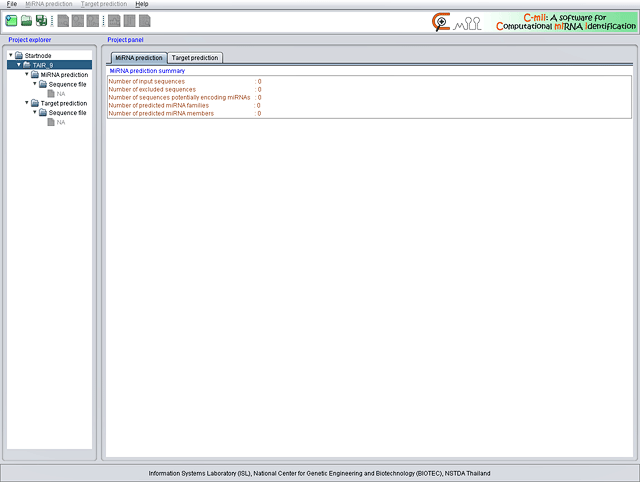640x482 pixels.
Task: Switch to the Target prediction tab
Action: coord(195,58)
